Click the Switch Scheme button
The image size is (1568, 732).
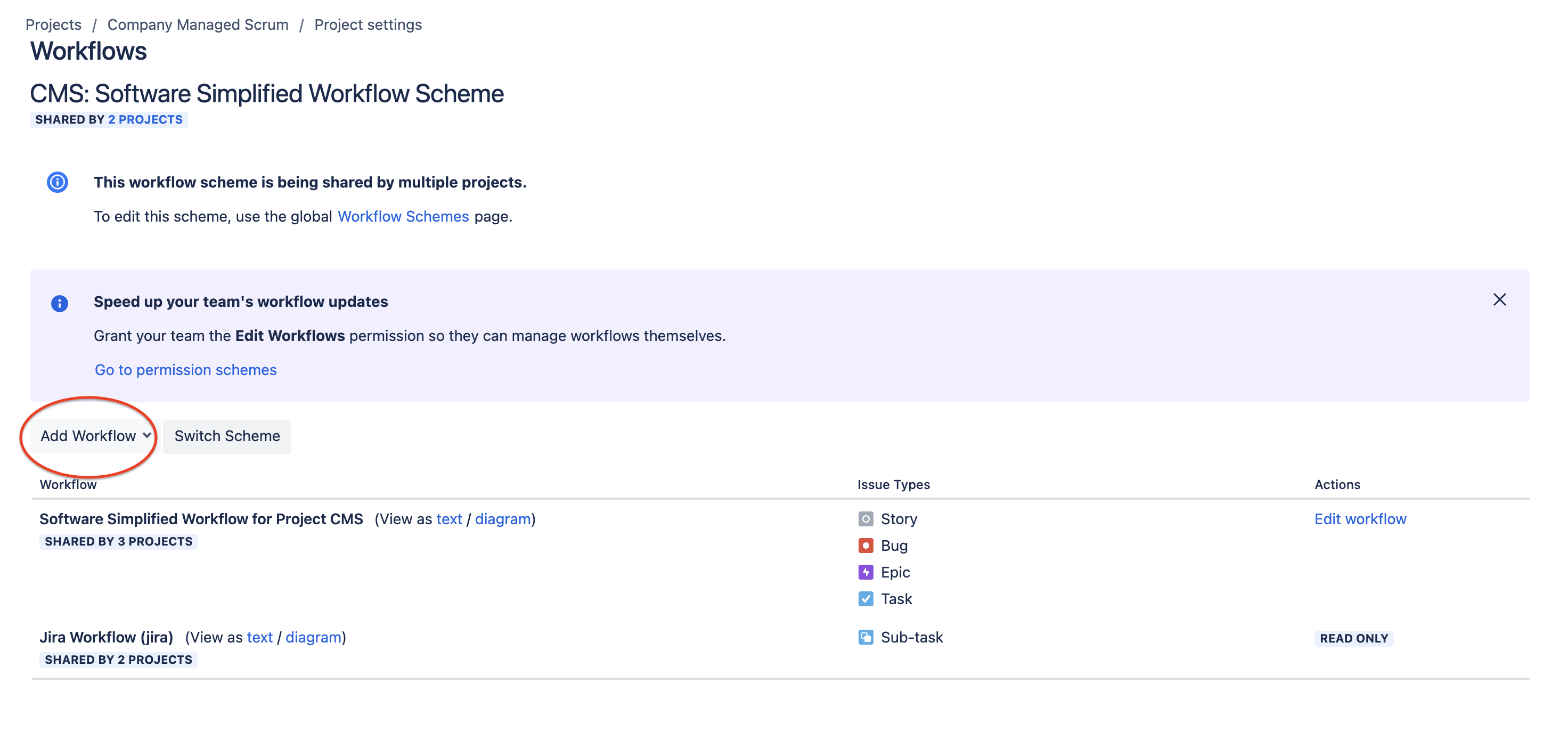[227, 436]
